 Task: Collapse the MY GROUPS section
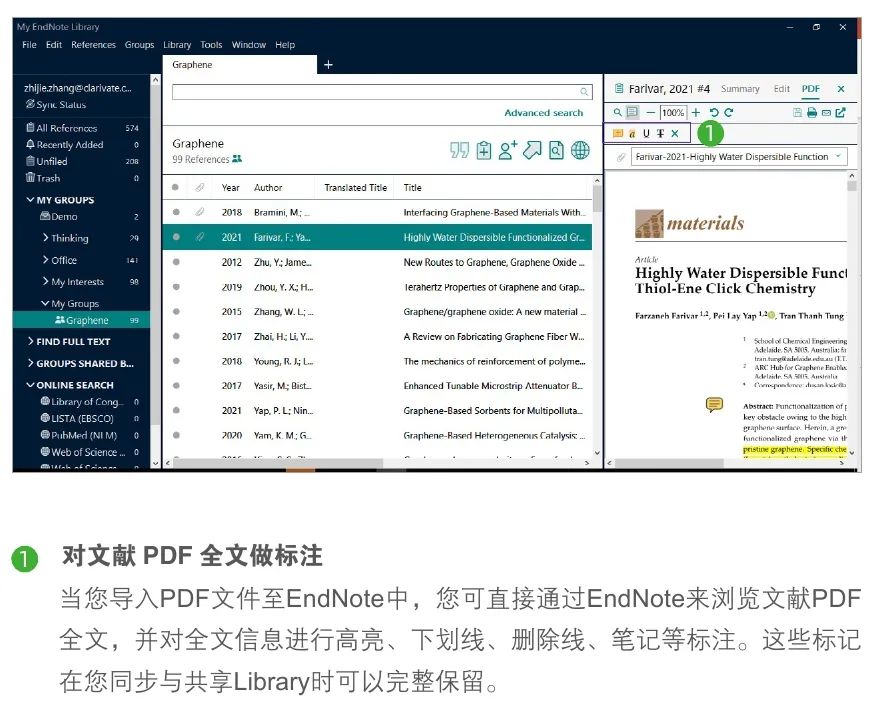(30, 199)
